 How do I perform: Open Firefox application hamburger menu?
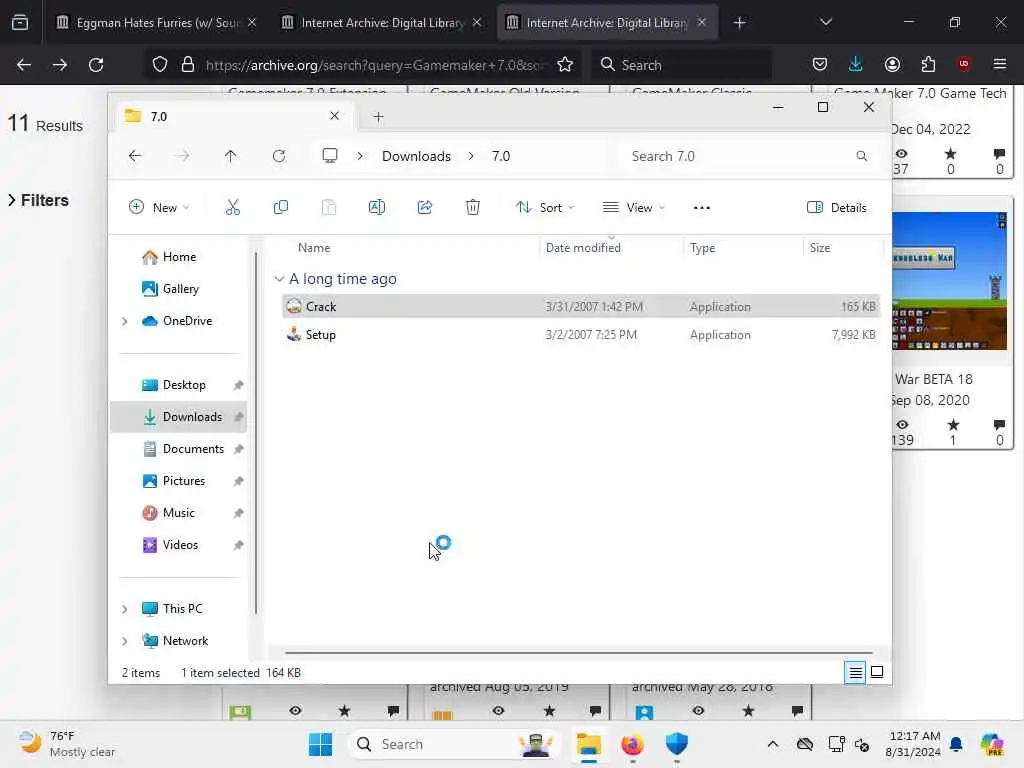pyautogui.click(x=1000, y=64)
